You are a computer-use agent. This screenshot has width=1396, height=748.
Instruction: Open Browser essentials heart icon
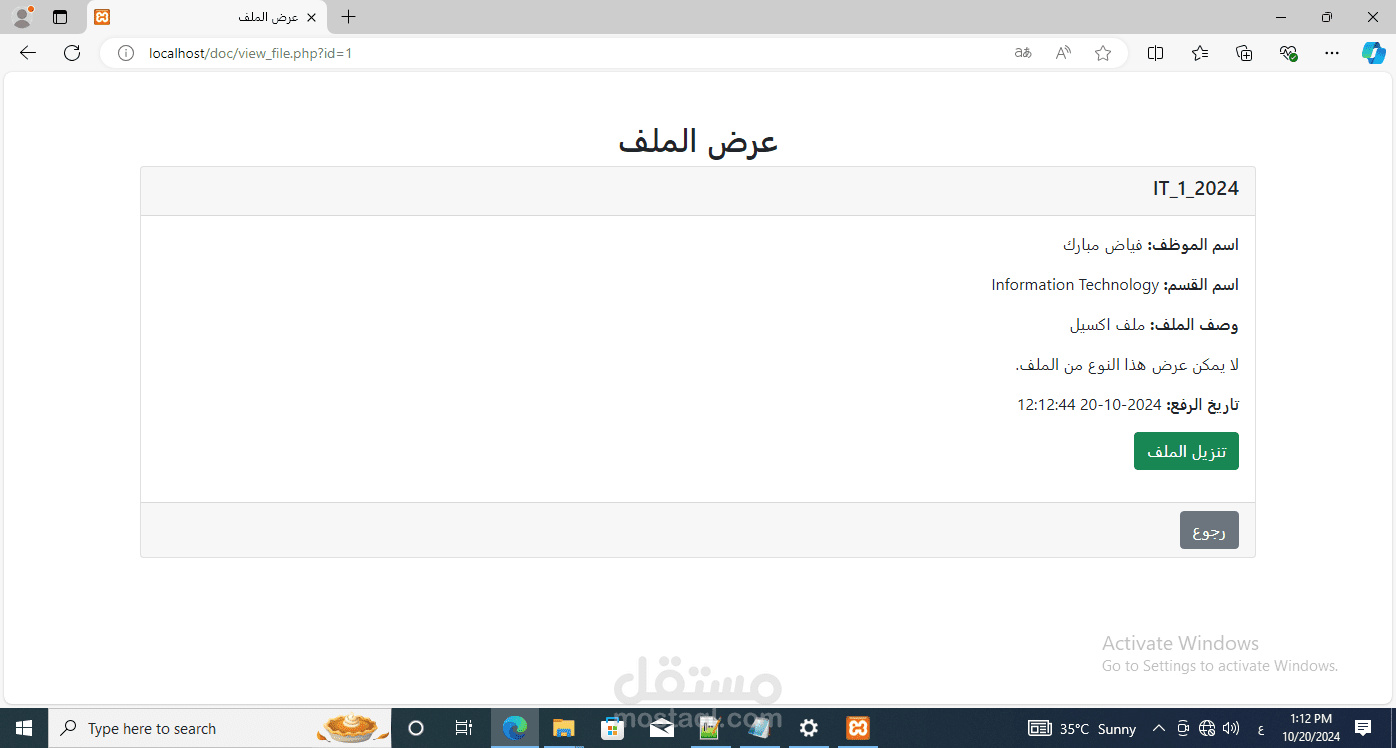1288,53
